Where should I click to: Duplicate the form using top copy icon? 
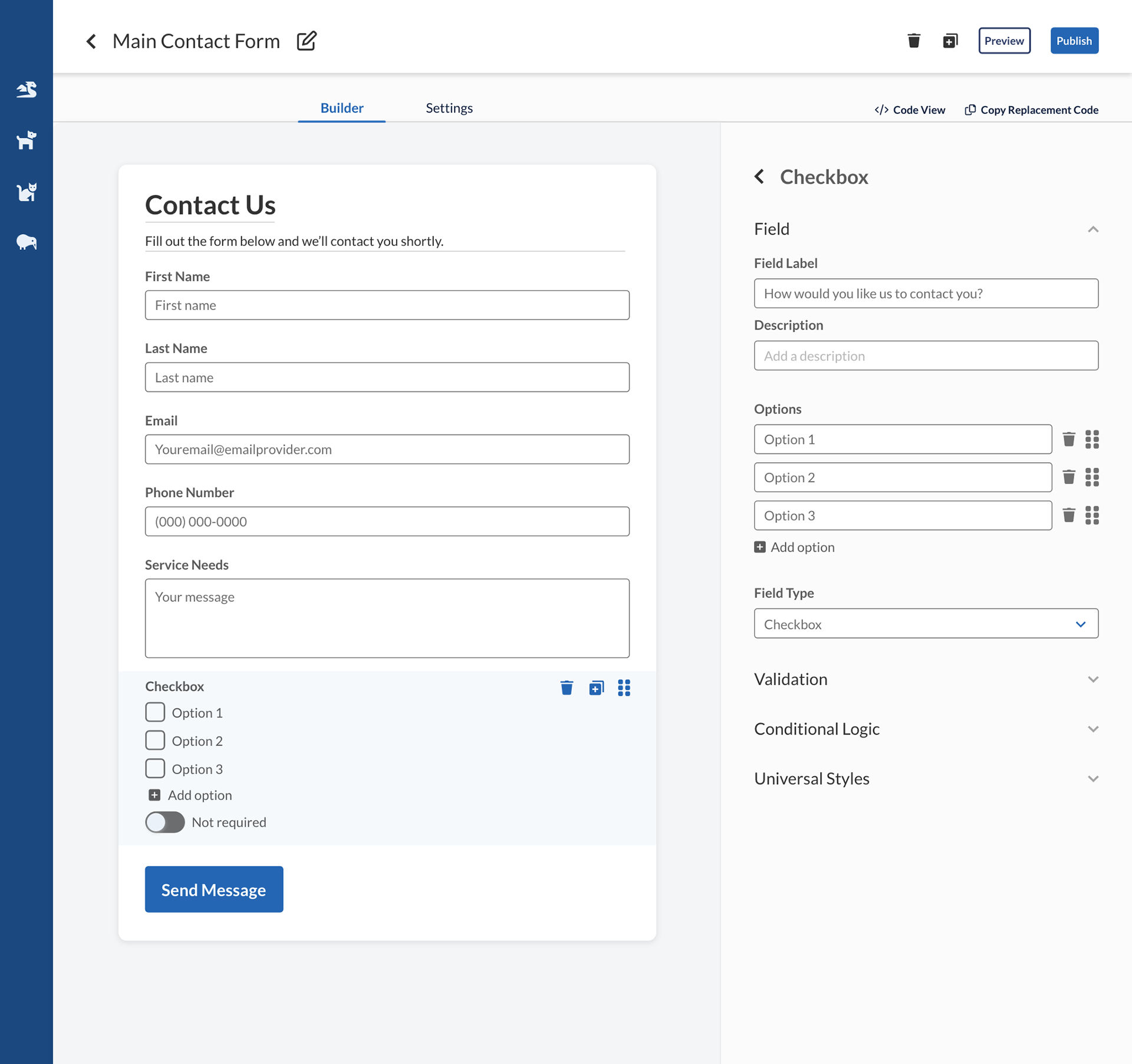click(950, 41)
